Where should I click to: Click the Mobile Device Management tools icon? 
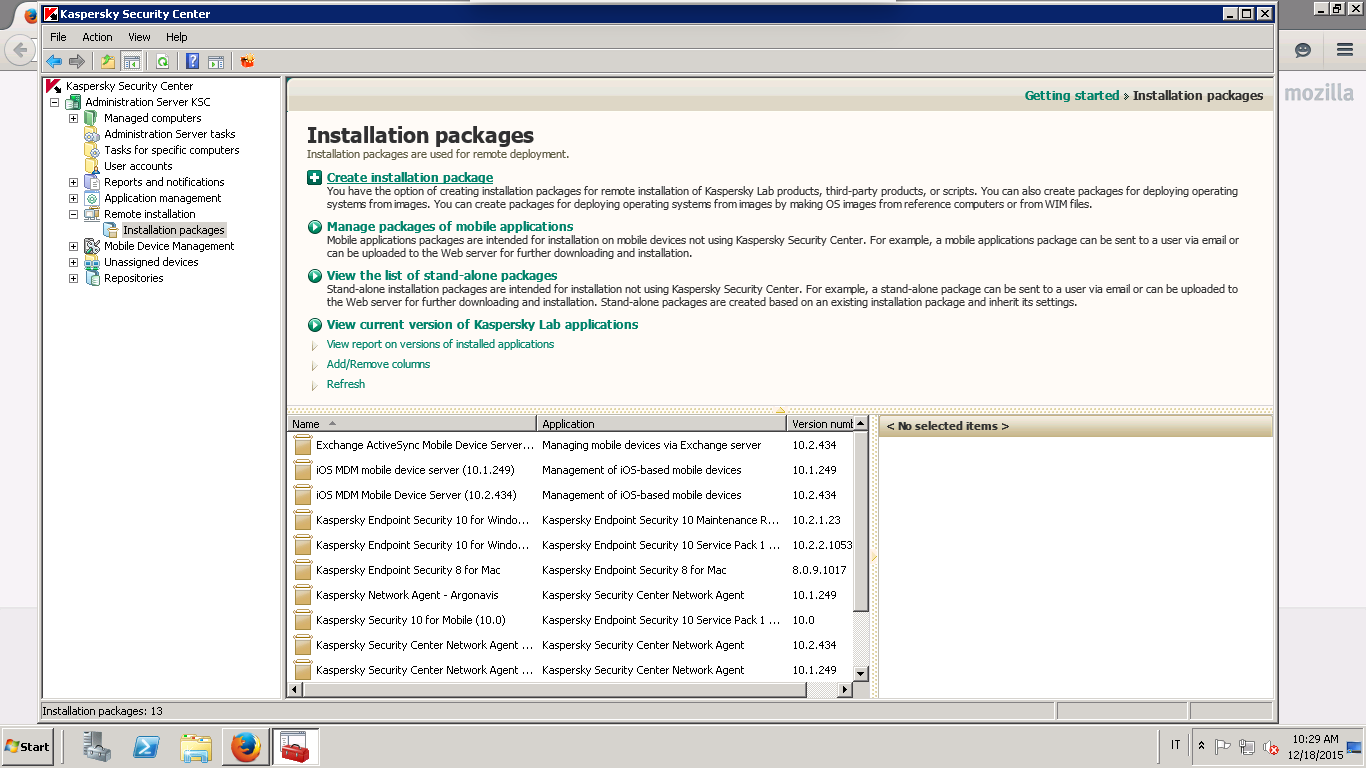coord(92,246)
